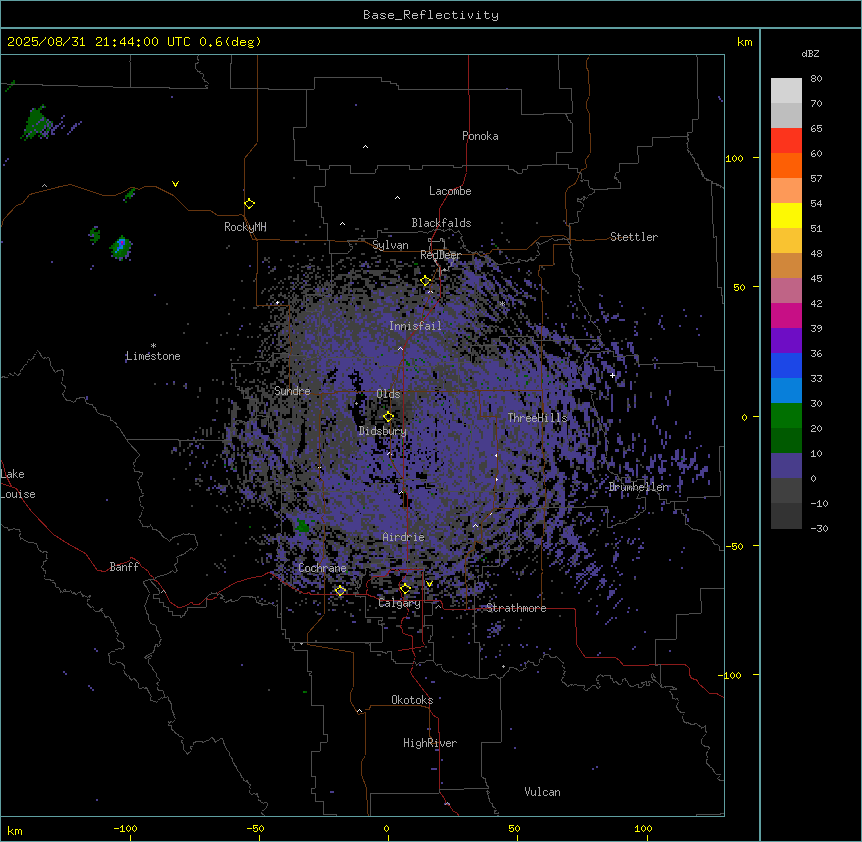The height and width of the screenshot is (842, 862).
Task: Select the purple 36-39 dBZ legend swatch
Action: (786, 341)
